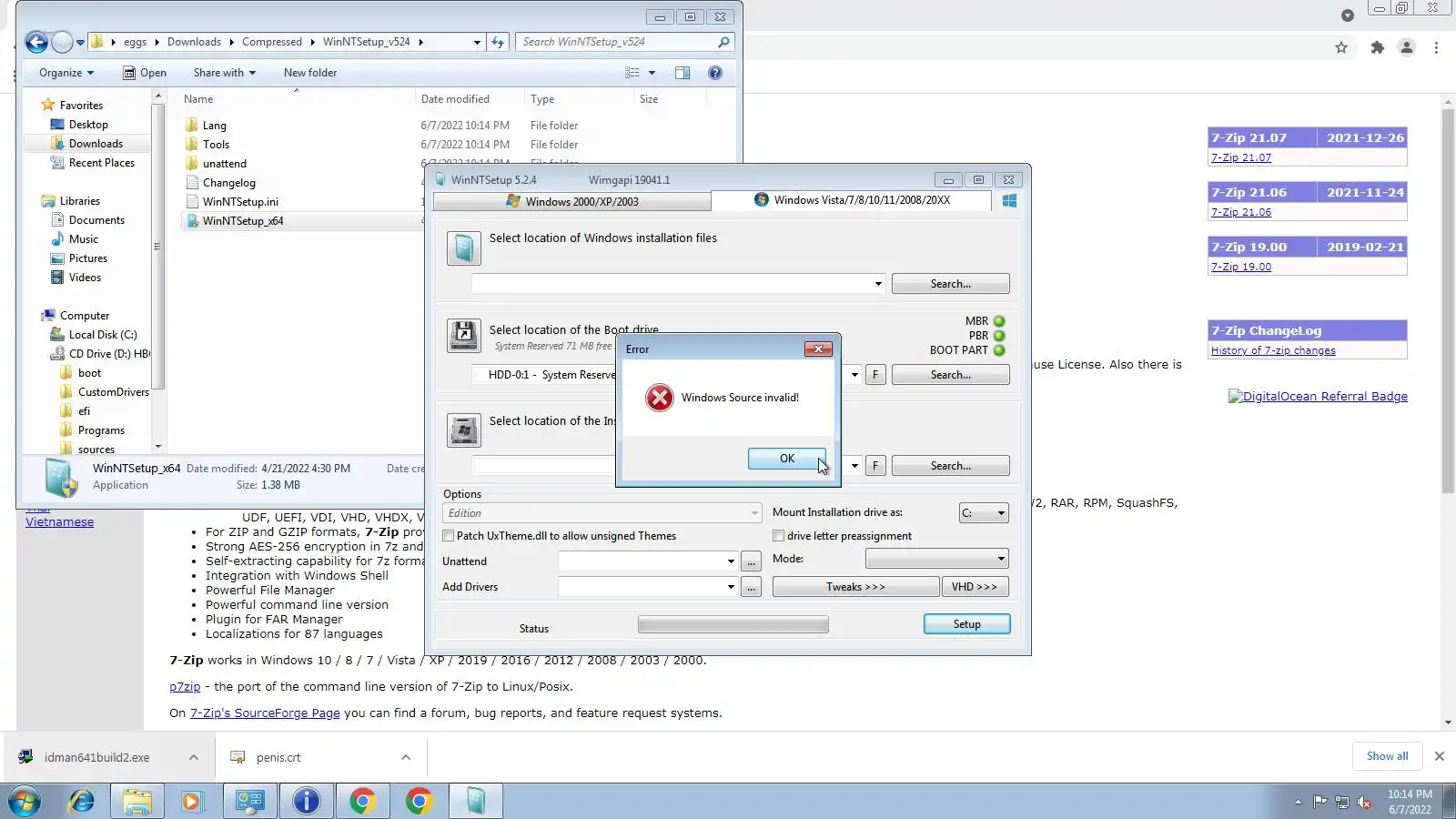Click the Boot drive floppy icon
This screenshot has height=819, width=1456.
point(464,336)
